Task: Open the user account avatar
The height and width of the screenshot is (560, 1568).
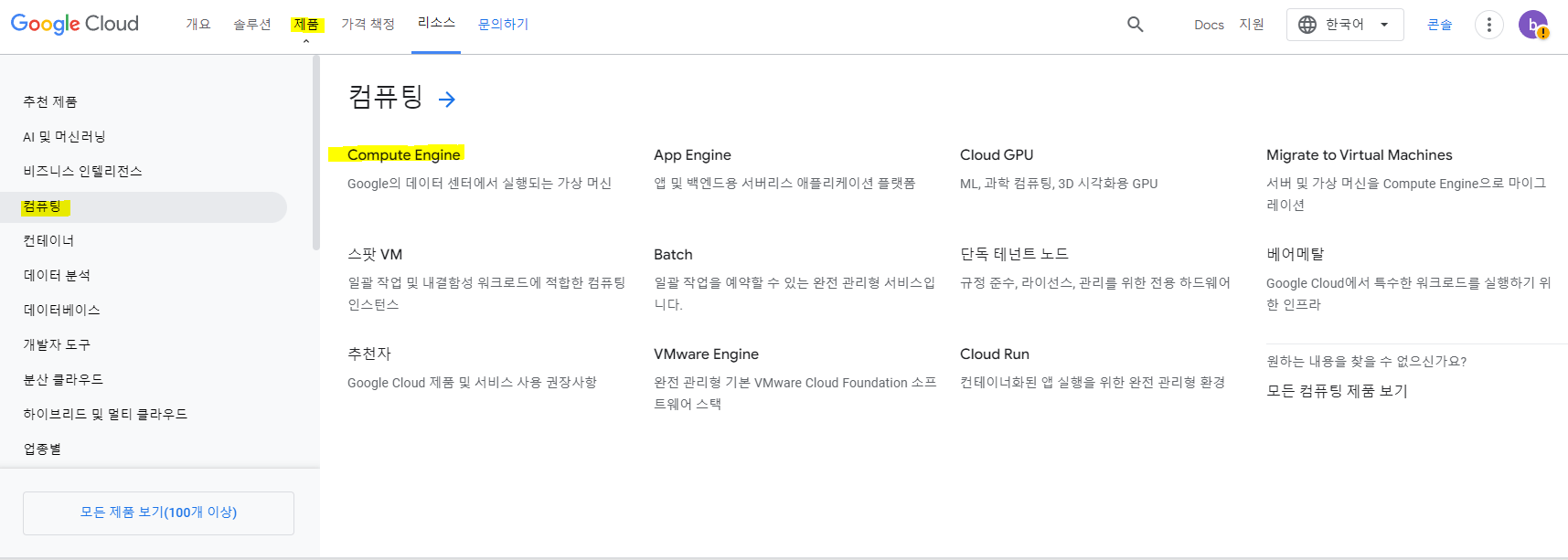Action: pos(1533,25)
